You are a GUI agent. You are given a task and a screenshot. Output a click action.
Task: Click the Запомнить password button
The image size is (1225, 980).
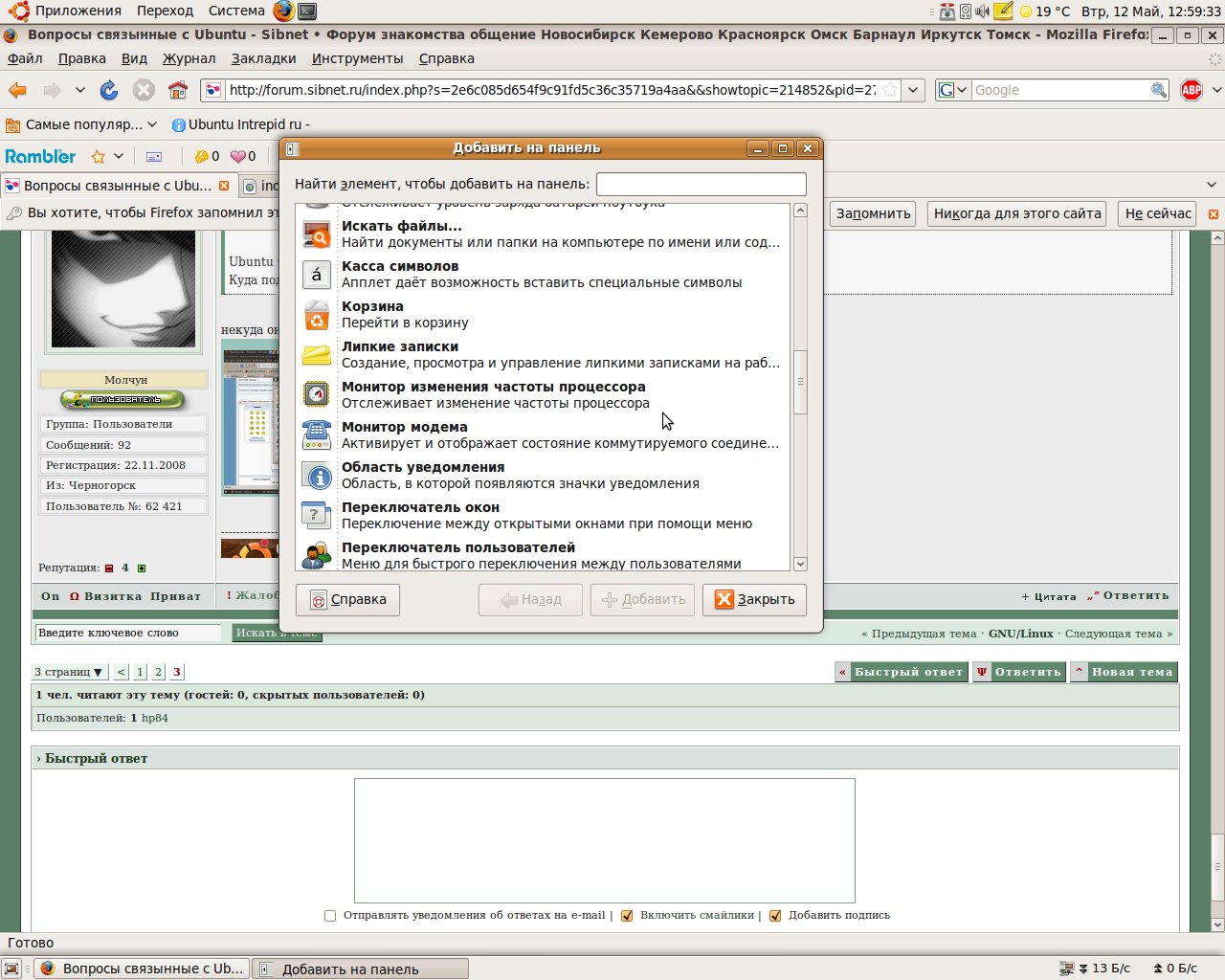click(873, 213)
